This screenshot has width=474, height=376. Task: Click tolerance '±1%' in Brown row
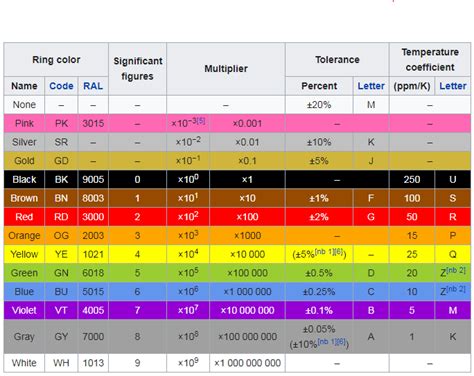[x=319, y=198]
